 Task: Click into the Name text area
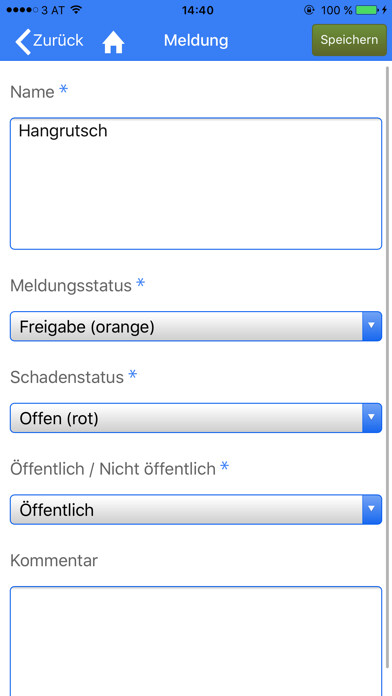196,183
